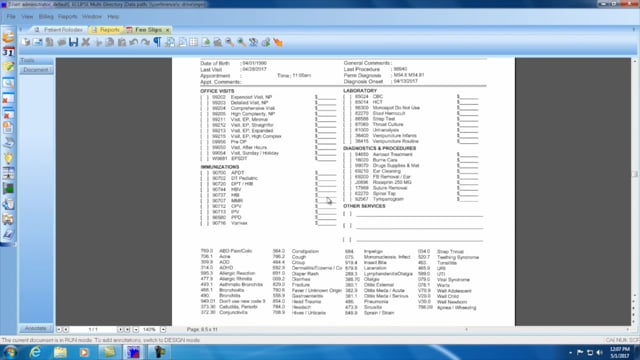This screenshot has width=640, height=360.
Task: Check the box for 85024 CBC lab
Action: pyautogui.click(x=347, y=97)
